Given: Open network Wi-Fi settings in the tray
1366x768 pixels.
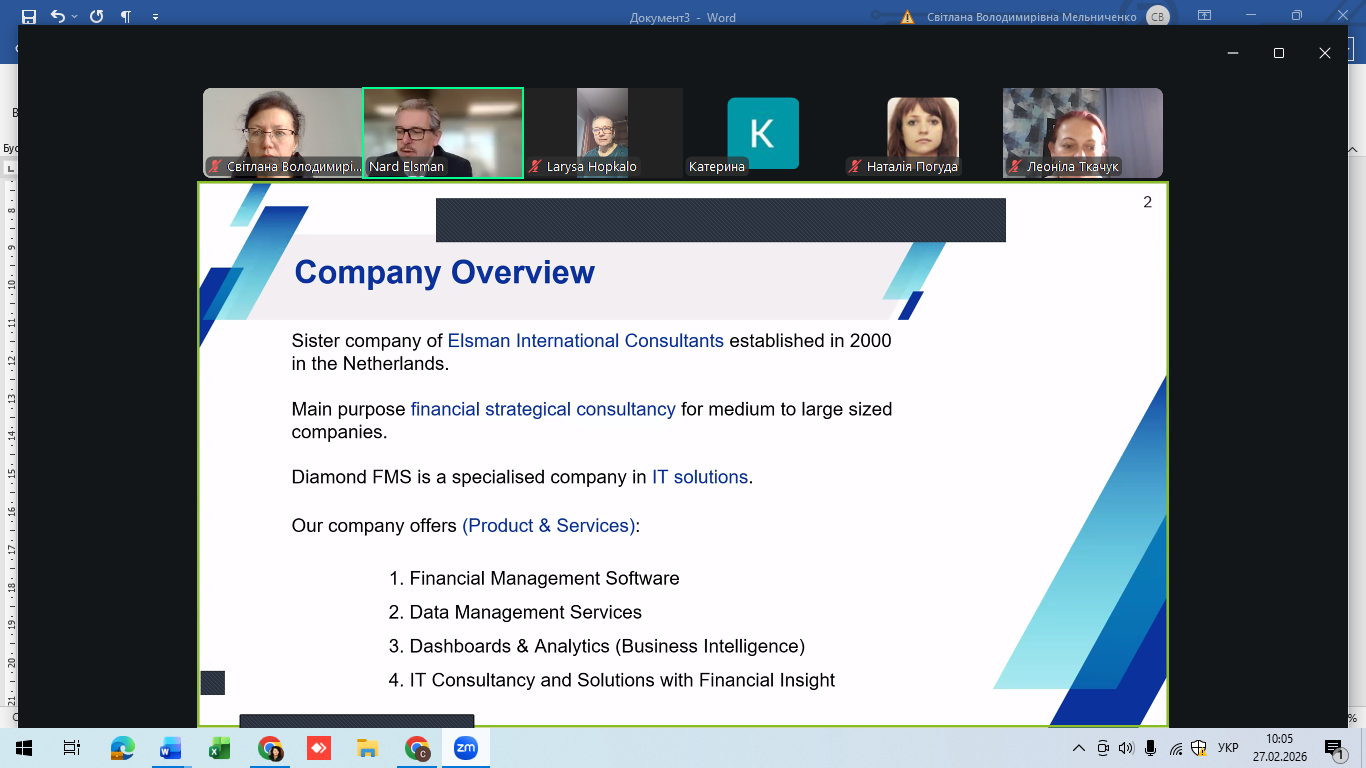Looking at the screenshot, I should pyautogui.click(x=1176, y=748).
